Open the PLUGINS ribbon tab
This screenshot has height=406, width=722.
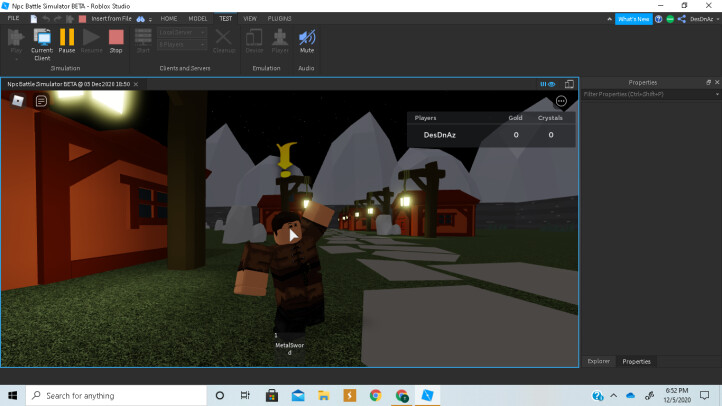click(279, 18)
